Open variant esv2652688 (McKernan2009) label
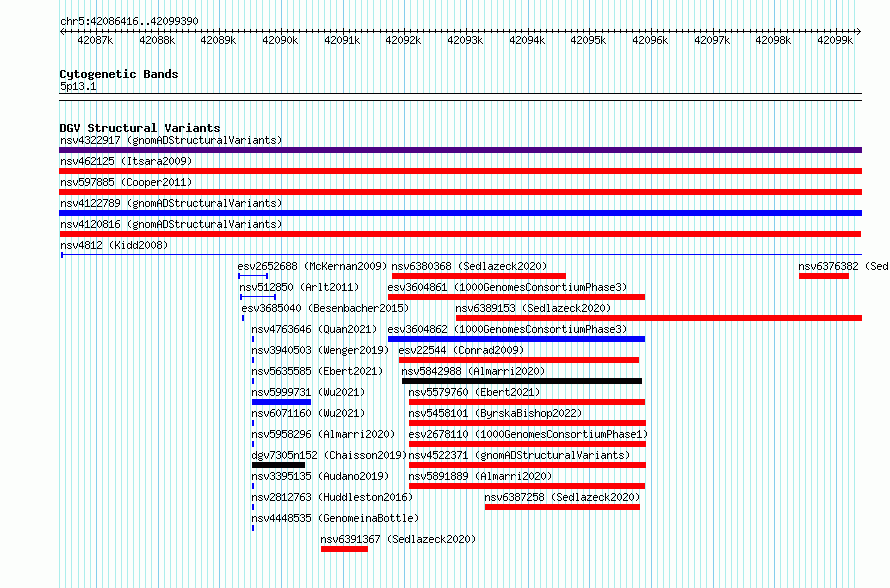This screenshot has height=588, width=890. [x=312, y=266]
